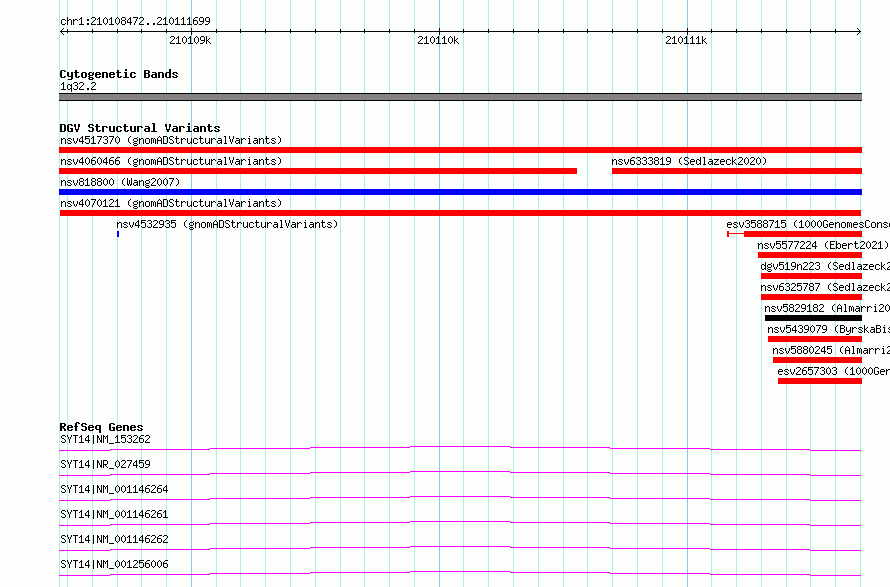Click the red bar under nsv5439079
This screenshot has width=890, height=587.
click(815, 339)
